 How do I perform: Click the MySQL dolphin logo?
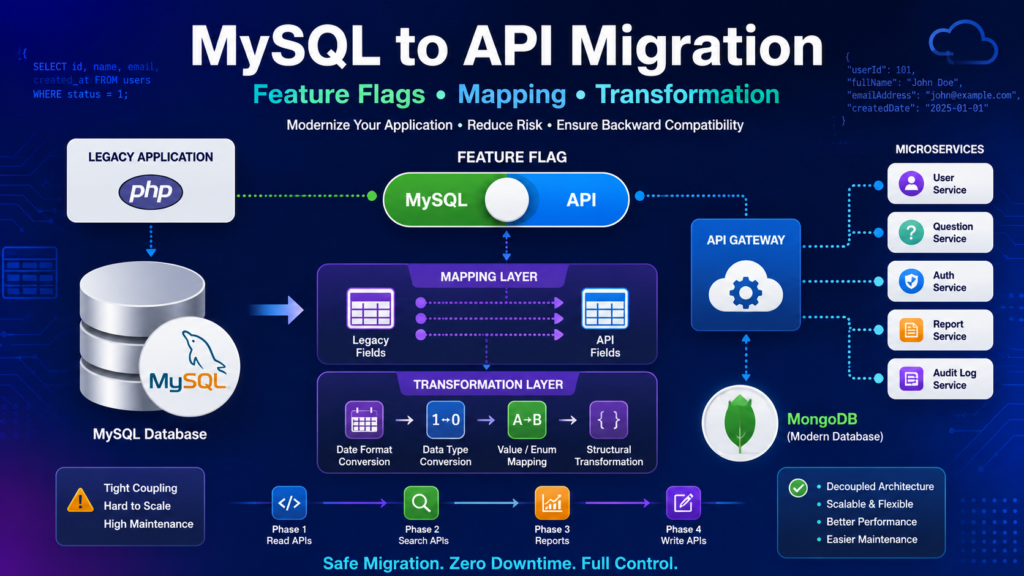(x=189, y=367)
